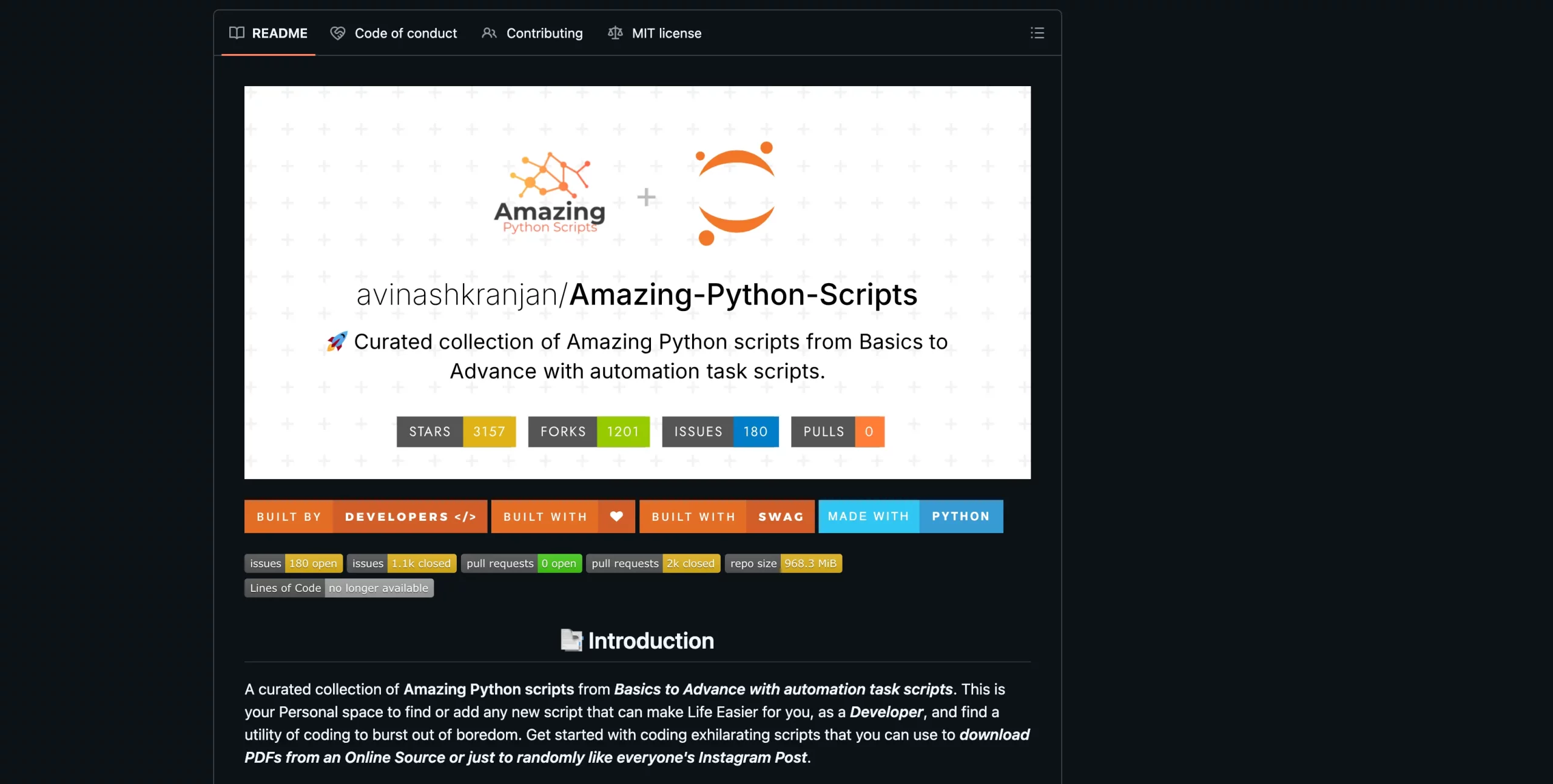Click the Issues 180 badge
Viewport: 1553px width, 784px height.
click(x=720, y=431)
